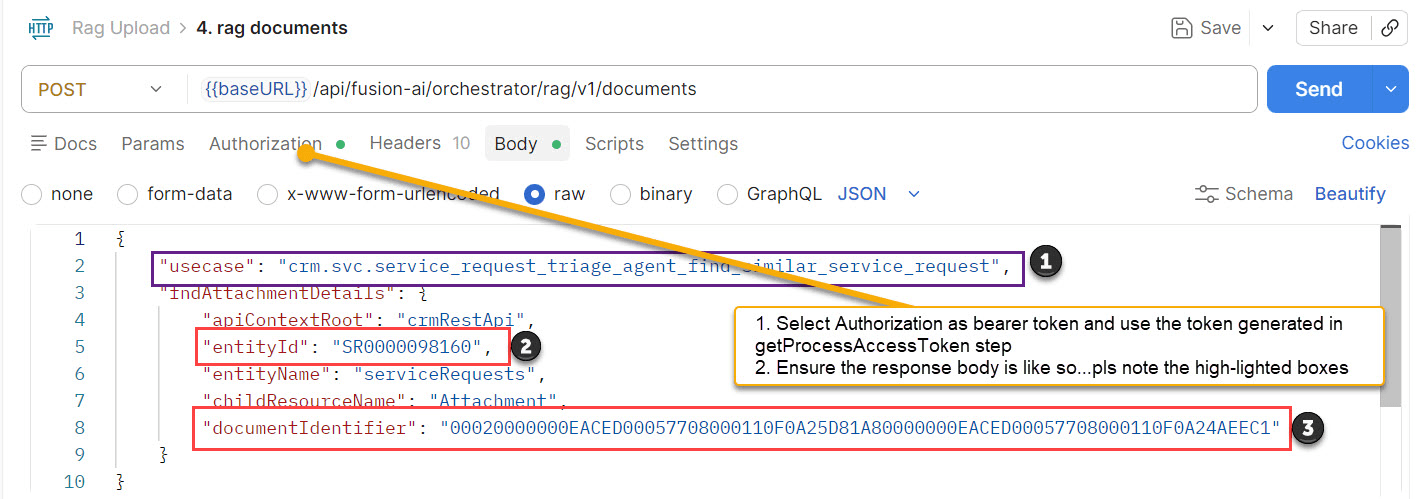
Task: Click the "crmRestApi" value on line 4
Action: pos(463,320)
